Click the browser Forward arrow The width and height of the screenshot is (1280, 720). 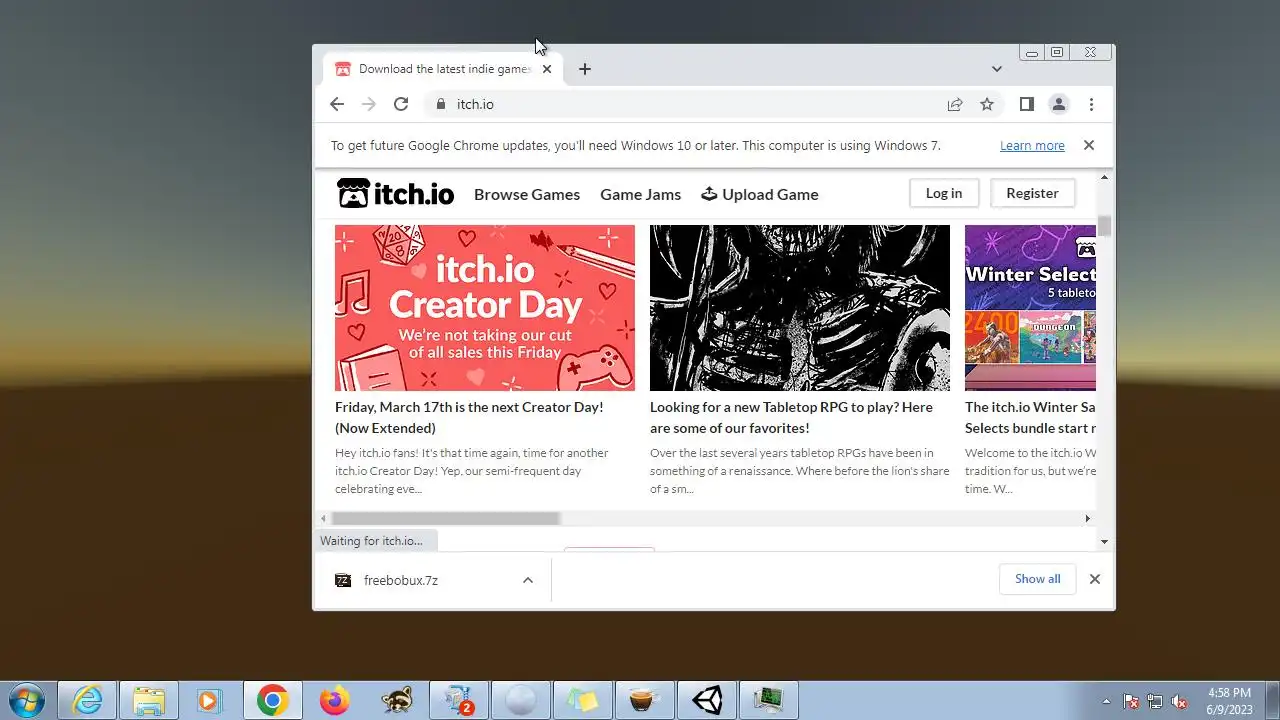click(x=369, y=104)
